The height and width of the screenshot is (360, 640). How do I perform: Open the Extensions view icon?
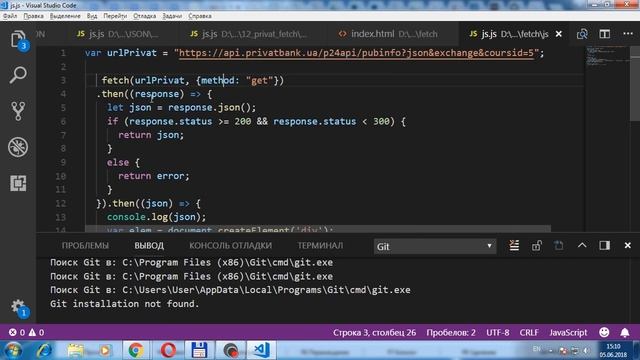pos(18,183)
